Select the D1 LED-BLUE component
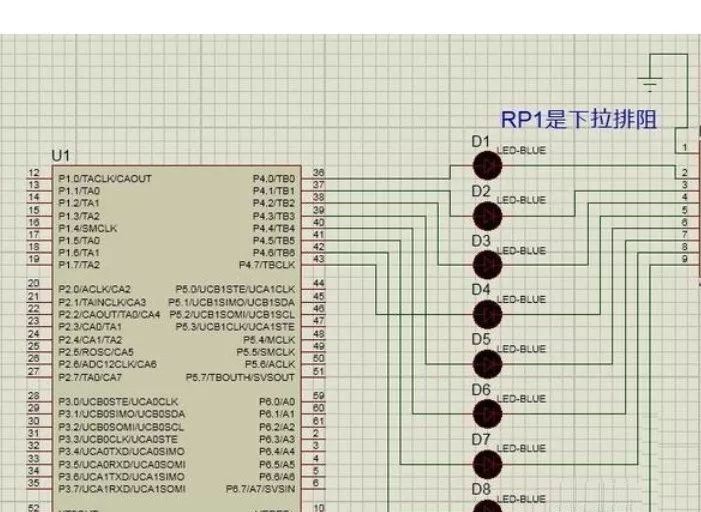 pyautogui.click(x=487, y=165)
